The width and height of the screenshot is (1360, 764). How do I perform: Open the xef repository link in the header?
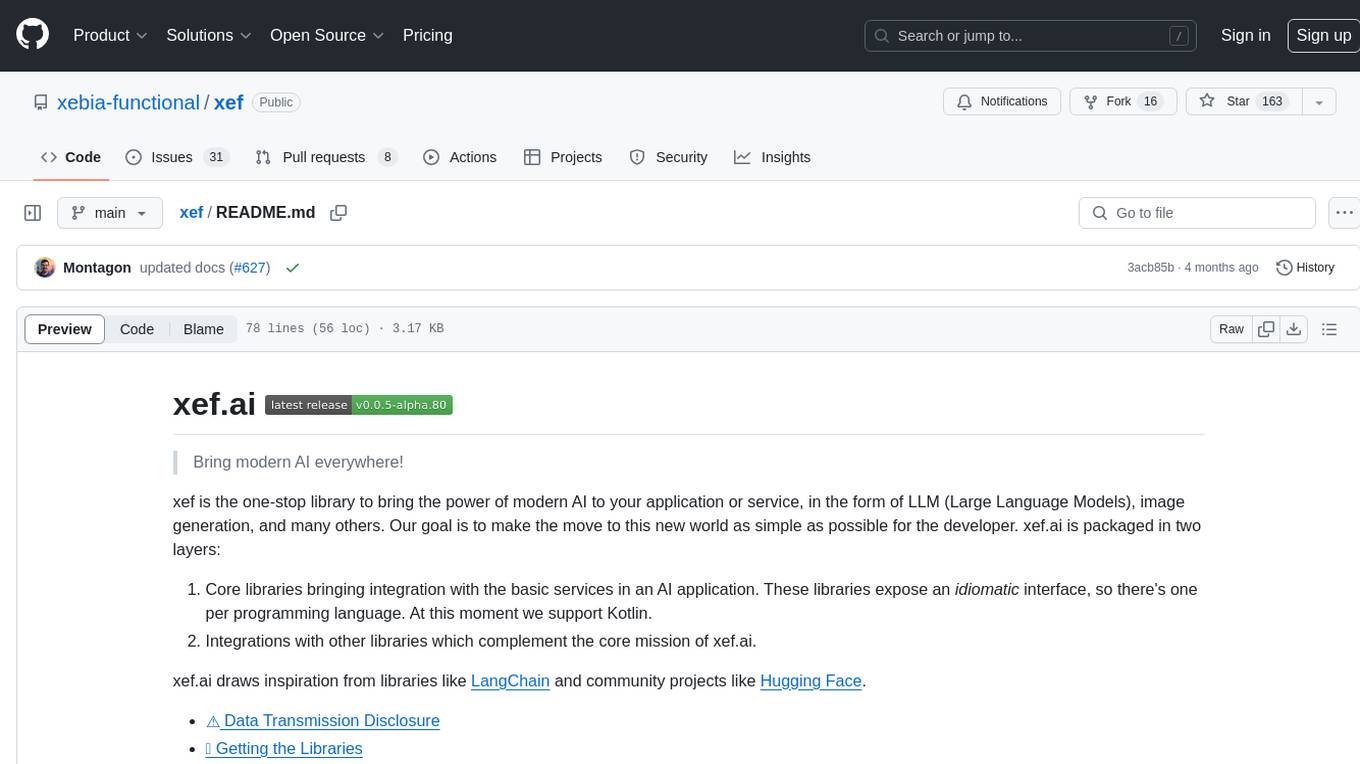(229, 102)
